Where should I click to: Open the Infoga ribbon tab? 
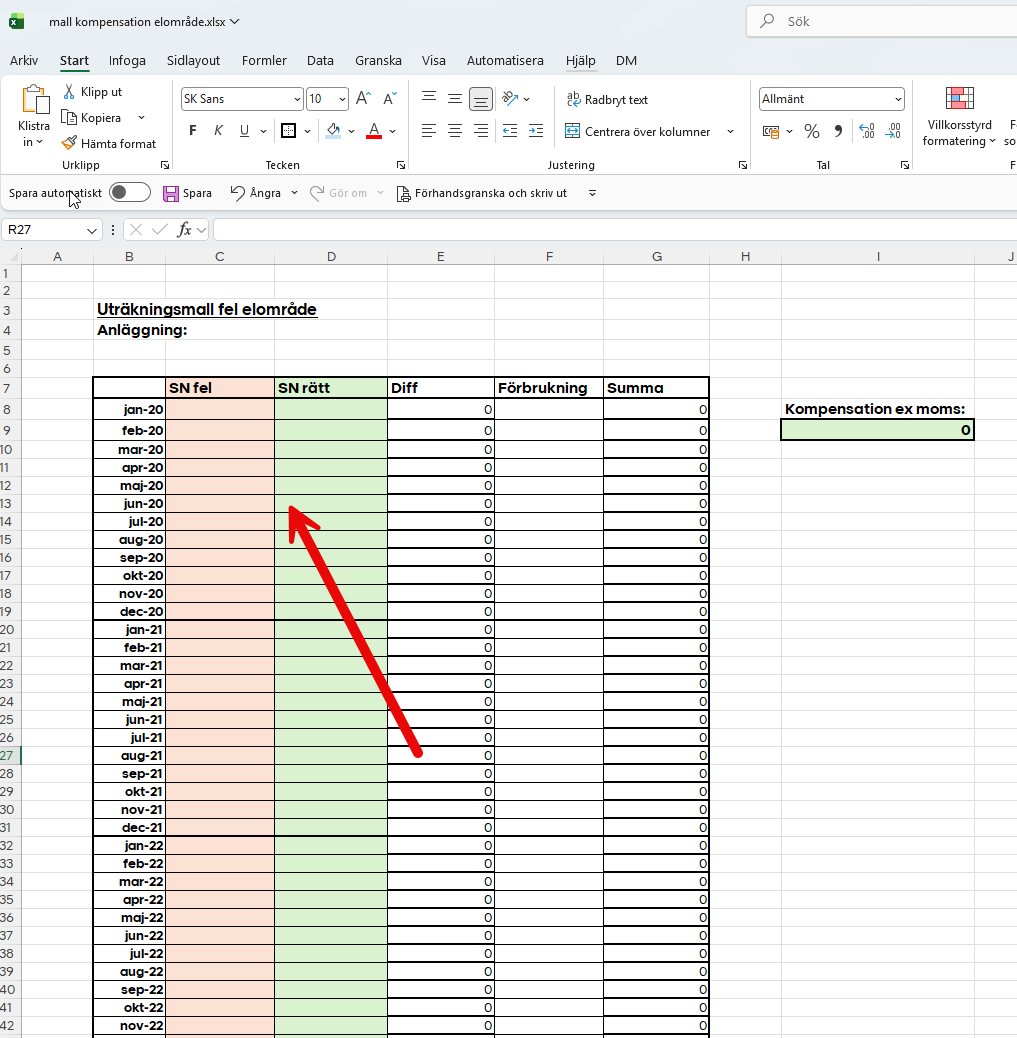click(127, 61)
